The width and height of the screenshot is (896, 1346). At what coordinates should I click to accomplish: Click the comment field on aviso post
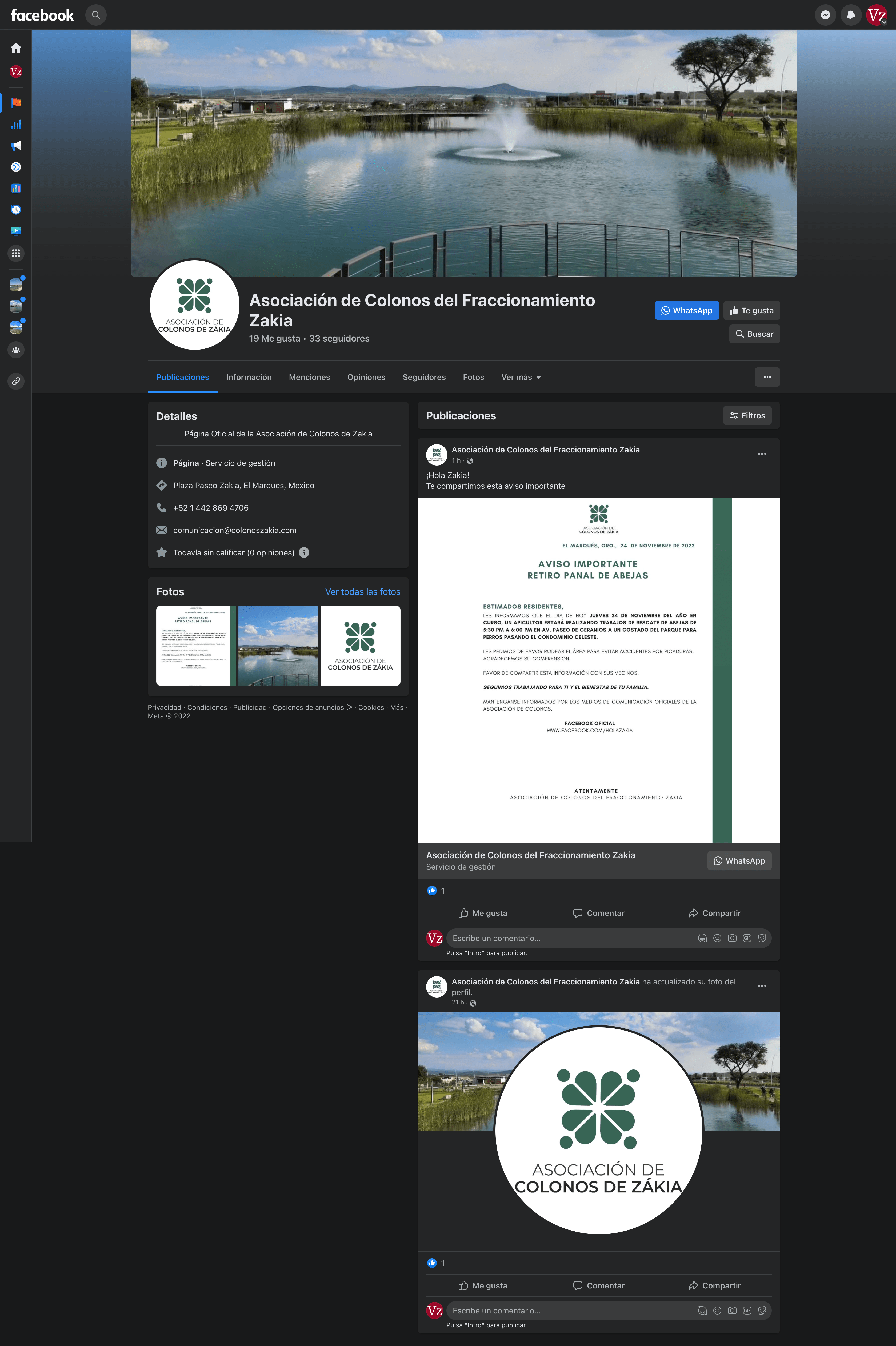coord(609,938)
